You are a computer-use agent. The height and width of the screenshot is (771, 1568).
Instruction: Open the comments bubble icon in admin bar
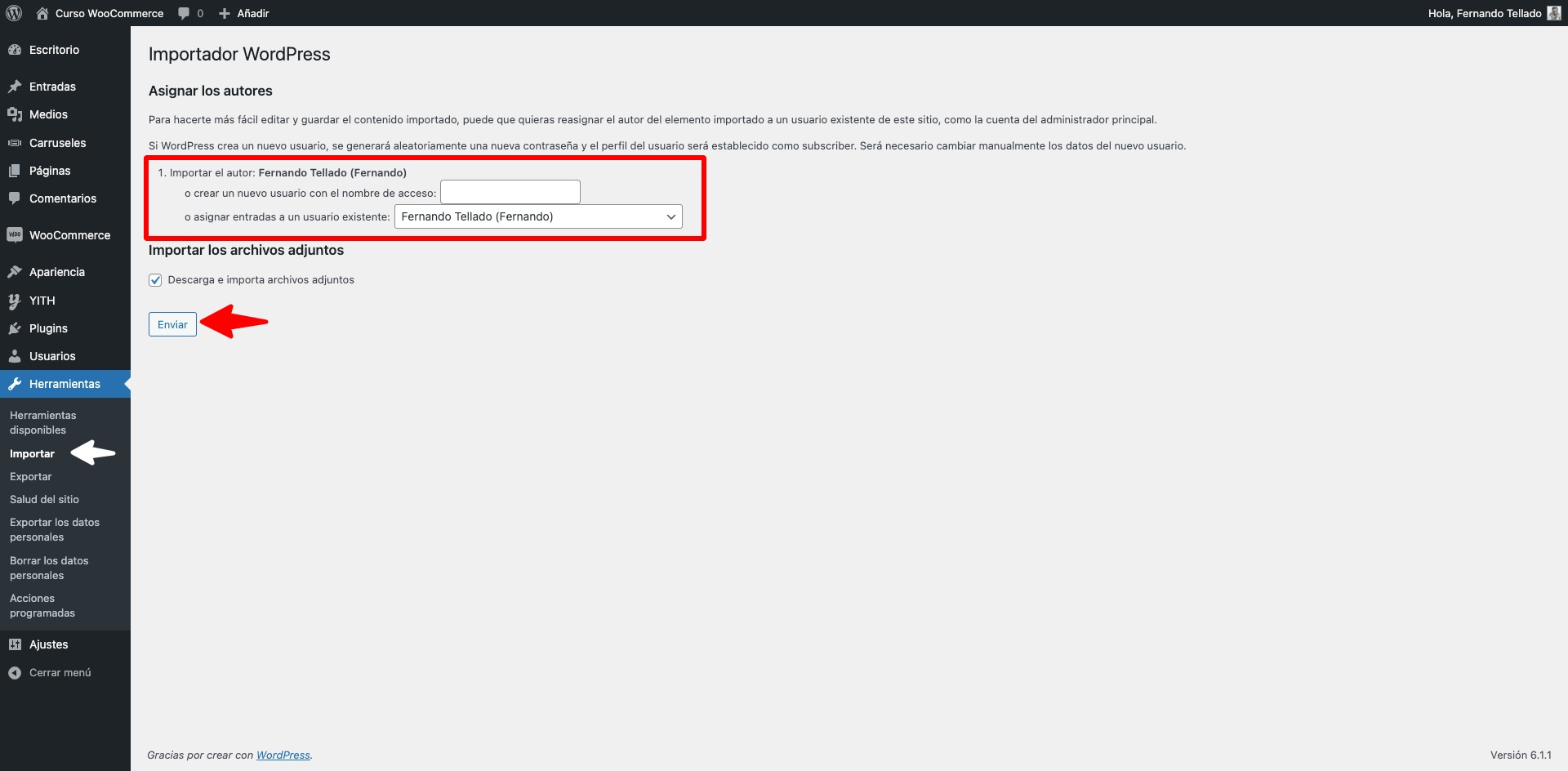(x=185, y=13)
